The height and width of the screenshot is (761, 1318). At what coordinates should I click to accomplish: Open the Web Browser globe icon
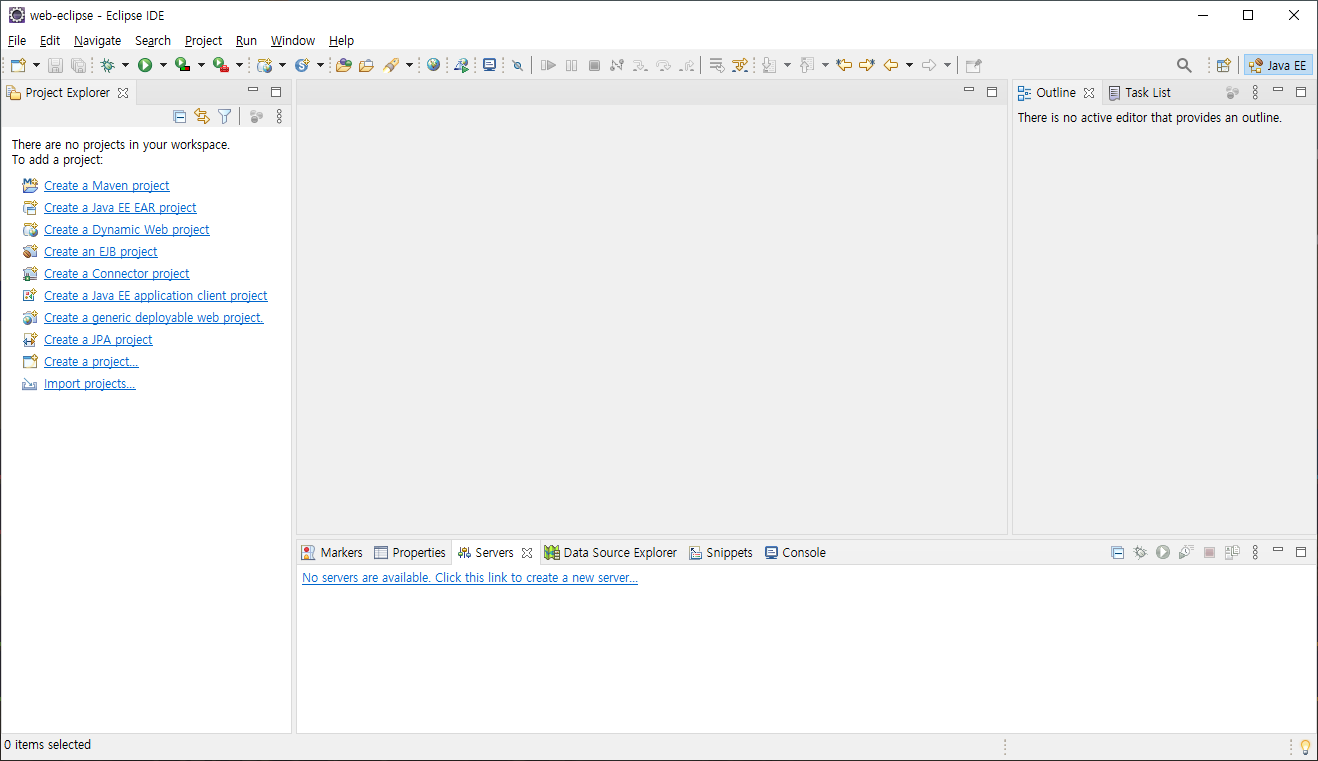(433, 65)
